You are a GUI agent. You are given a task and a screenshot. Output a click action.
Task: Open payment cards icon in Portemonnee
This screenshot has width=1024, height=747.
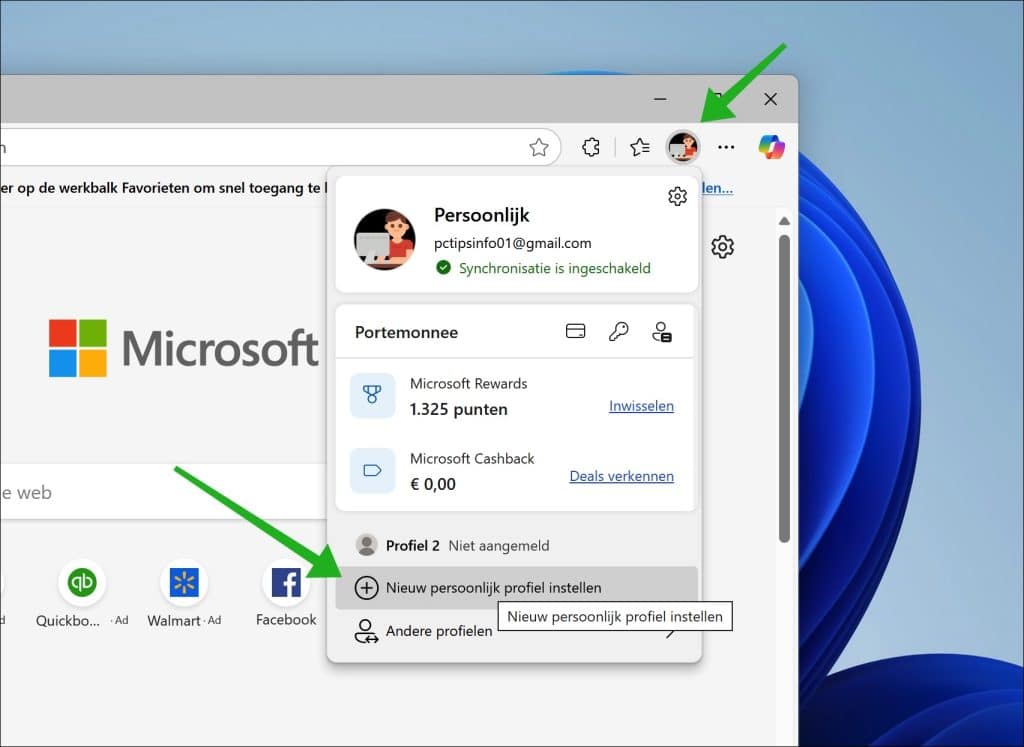(575, 331)
